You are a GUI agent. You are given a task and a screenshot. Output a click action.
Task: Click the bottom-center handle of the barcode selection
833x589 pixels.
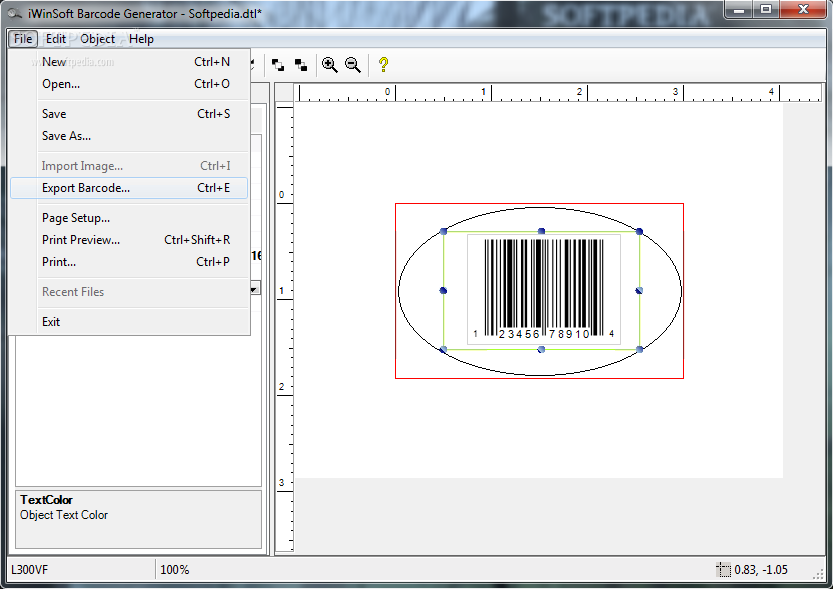point(541,349)
